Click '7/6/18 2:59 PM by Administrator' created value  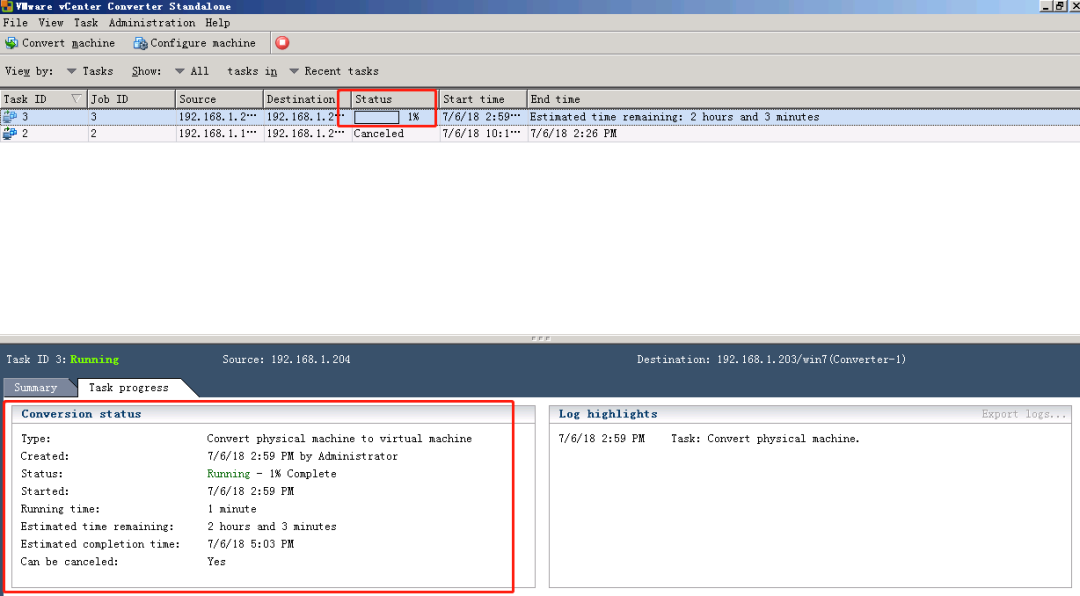(302, 456)
